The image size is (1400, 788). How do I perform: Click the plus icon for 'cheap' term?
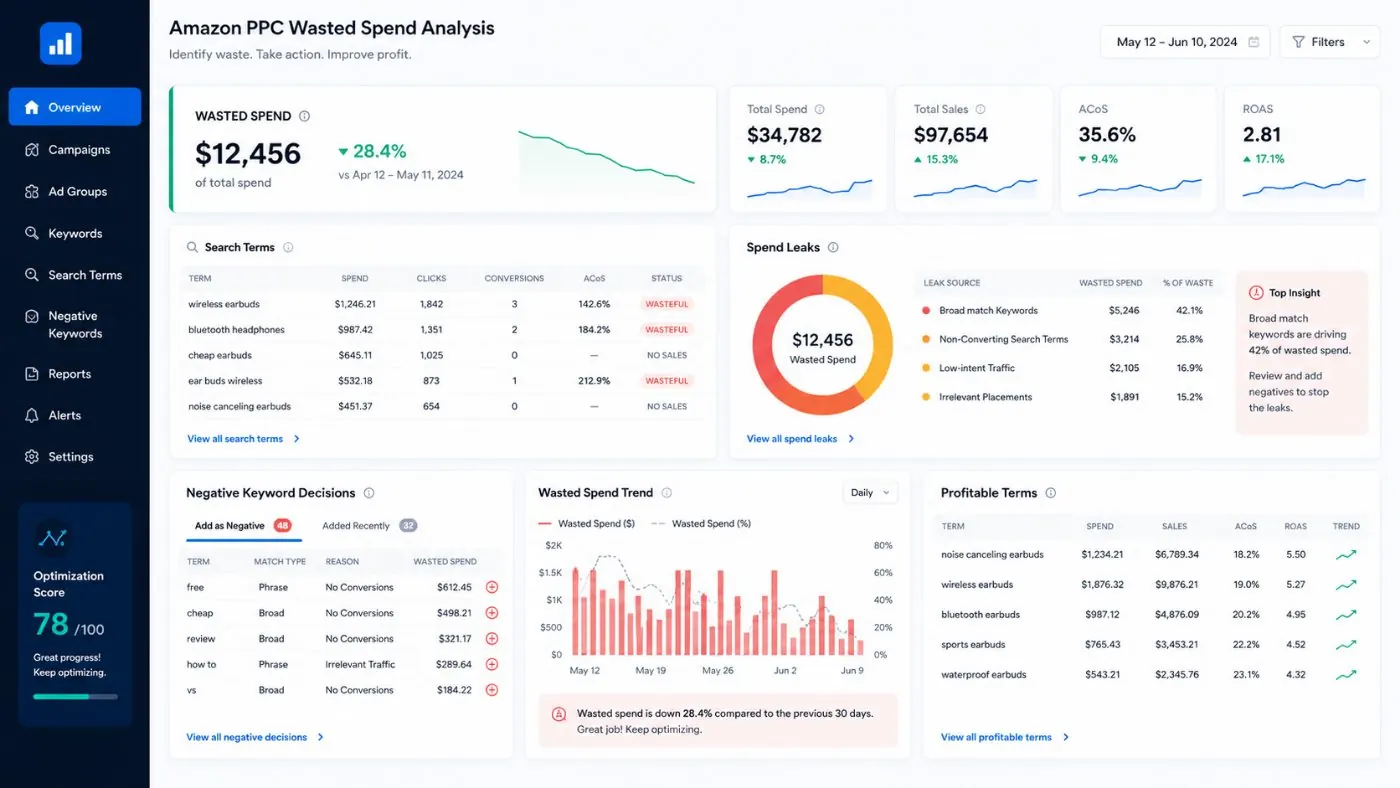[491, 613]
